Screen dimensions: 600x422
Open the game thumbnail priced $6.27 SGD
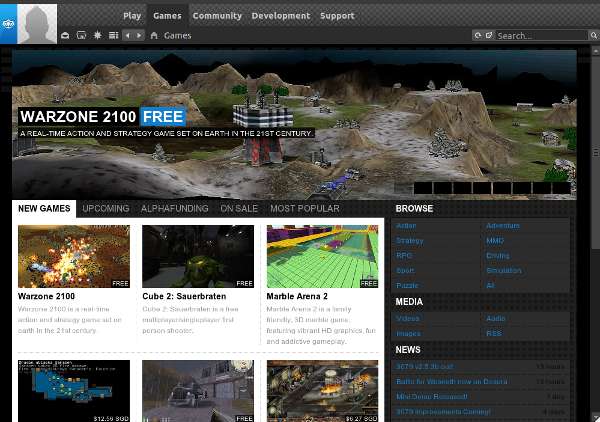click(322, 391)
